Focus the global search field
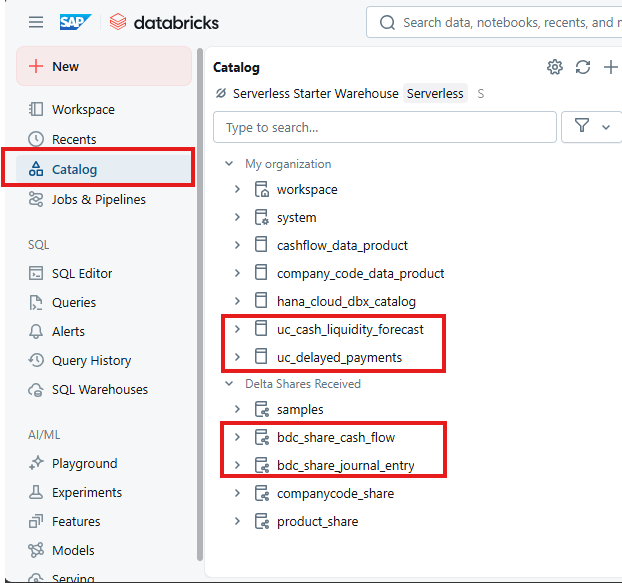 coord(494,22)
